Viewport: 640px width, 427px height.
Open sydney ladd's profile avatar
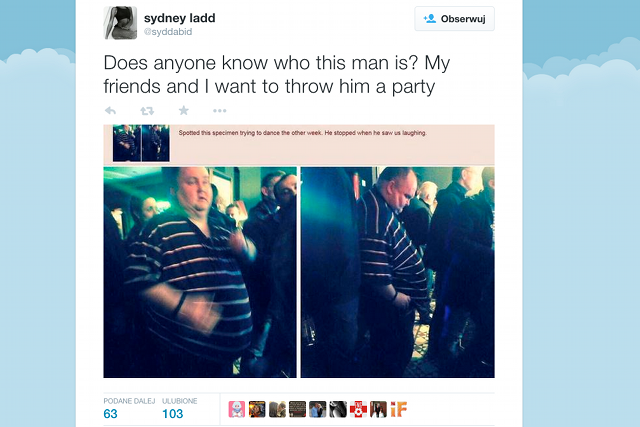[x=120, y=23]
